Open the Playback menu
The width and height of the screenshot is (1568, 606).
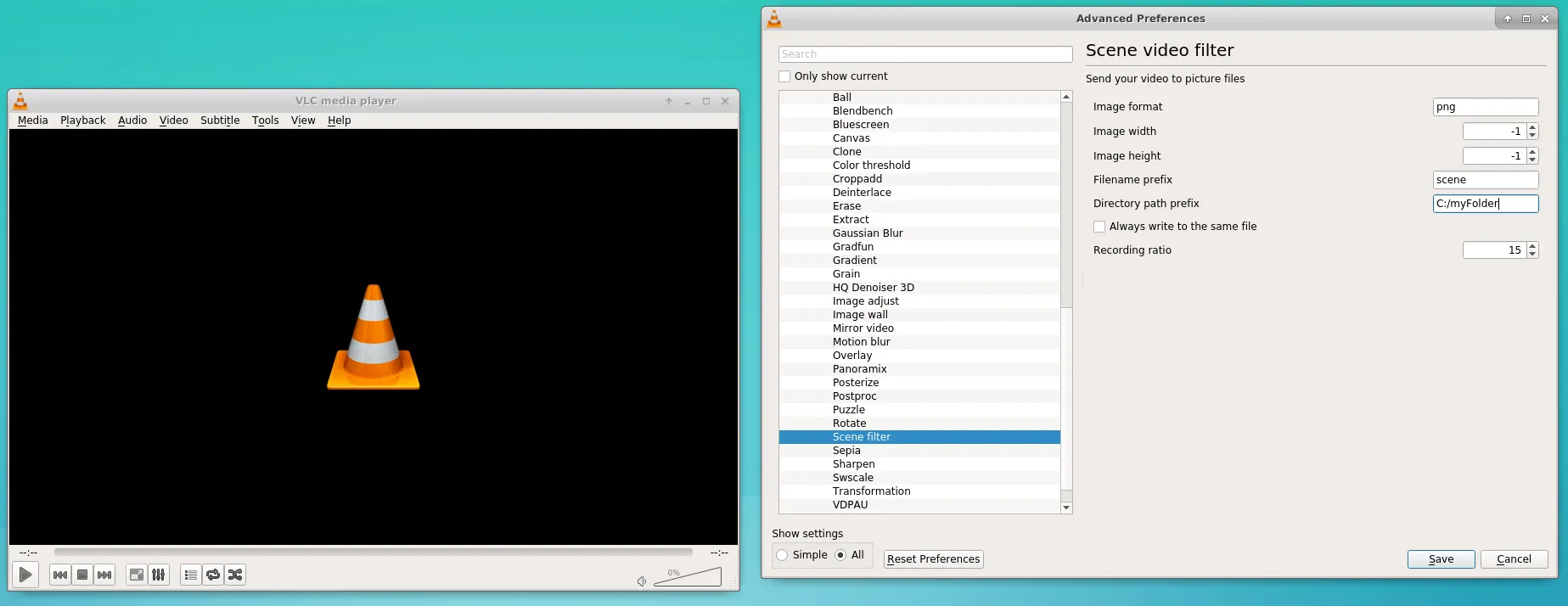coord(83,121)
